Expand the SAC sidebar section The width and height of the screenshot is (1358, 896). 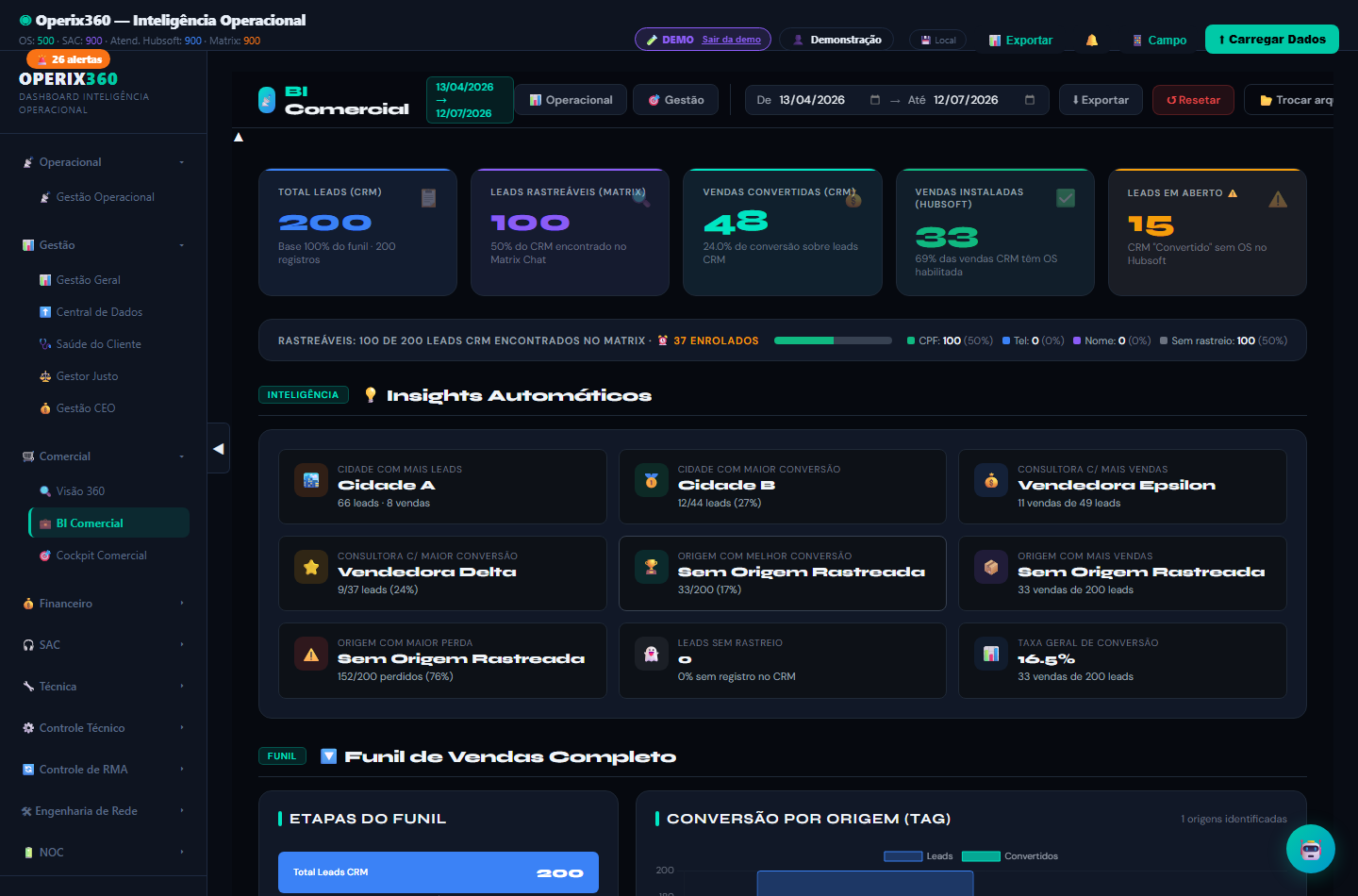(104, 645)
